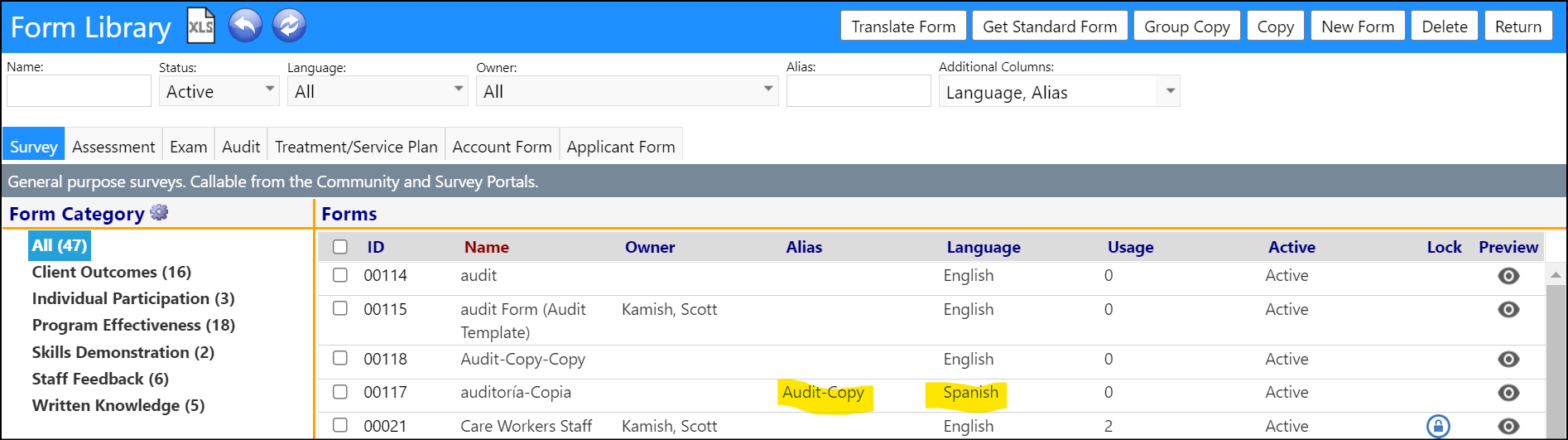Click lock icon for form 00021

click(1438, 426)
